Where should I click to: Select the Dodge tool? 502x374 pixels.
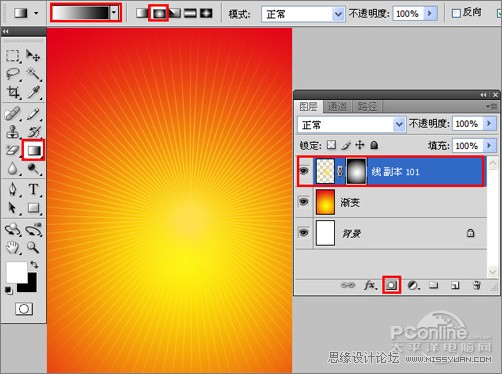point(33,169)
